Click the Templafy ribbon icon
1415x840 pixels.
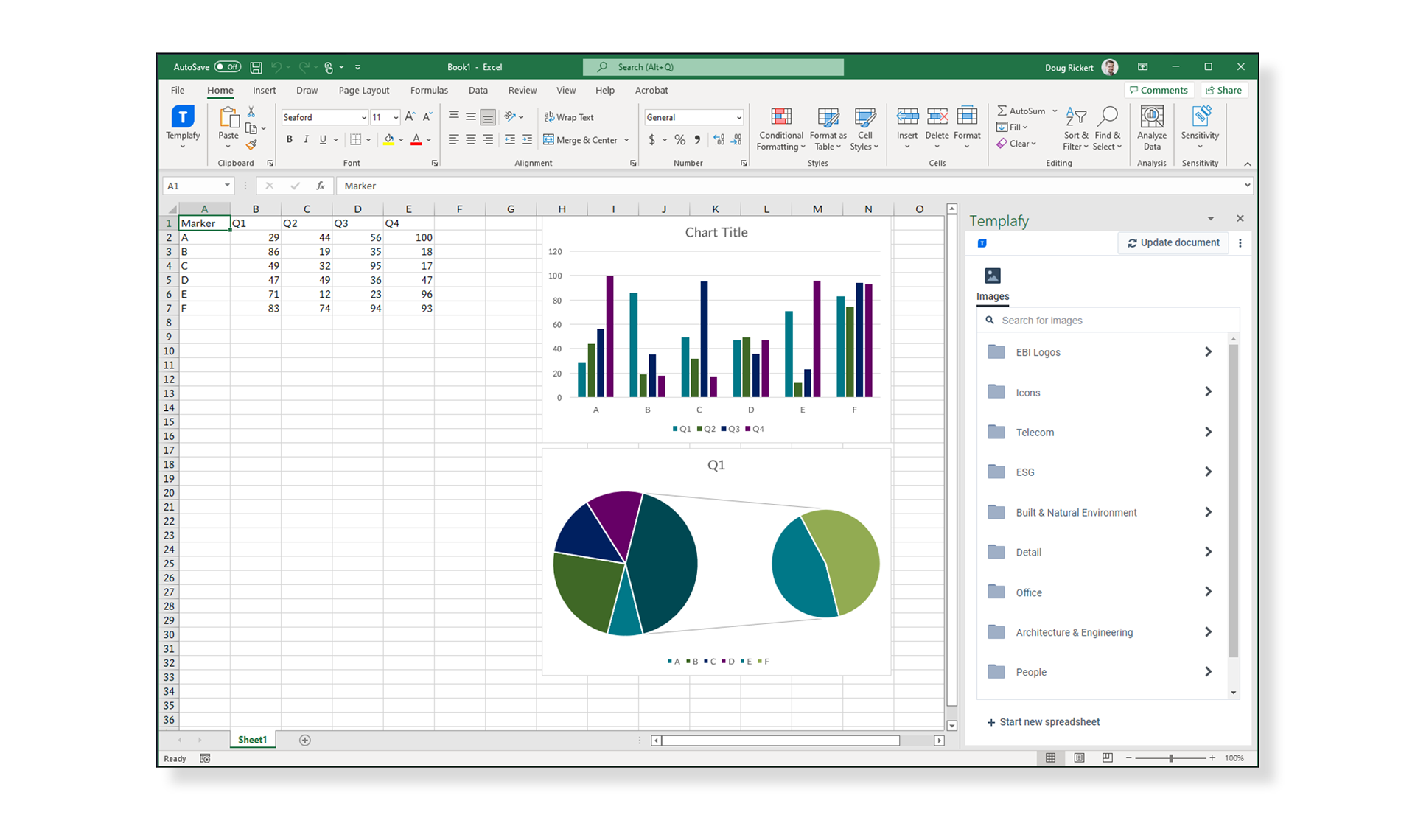[x=183, y=116]
